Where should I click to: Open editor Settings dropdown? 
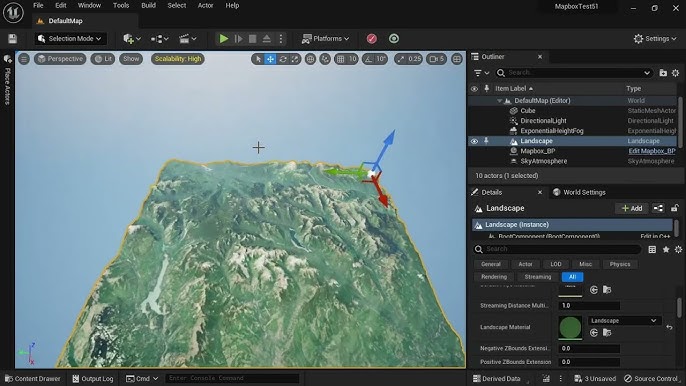pos(654,39)
